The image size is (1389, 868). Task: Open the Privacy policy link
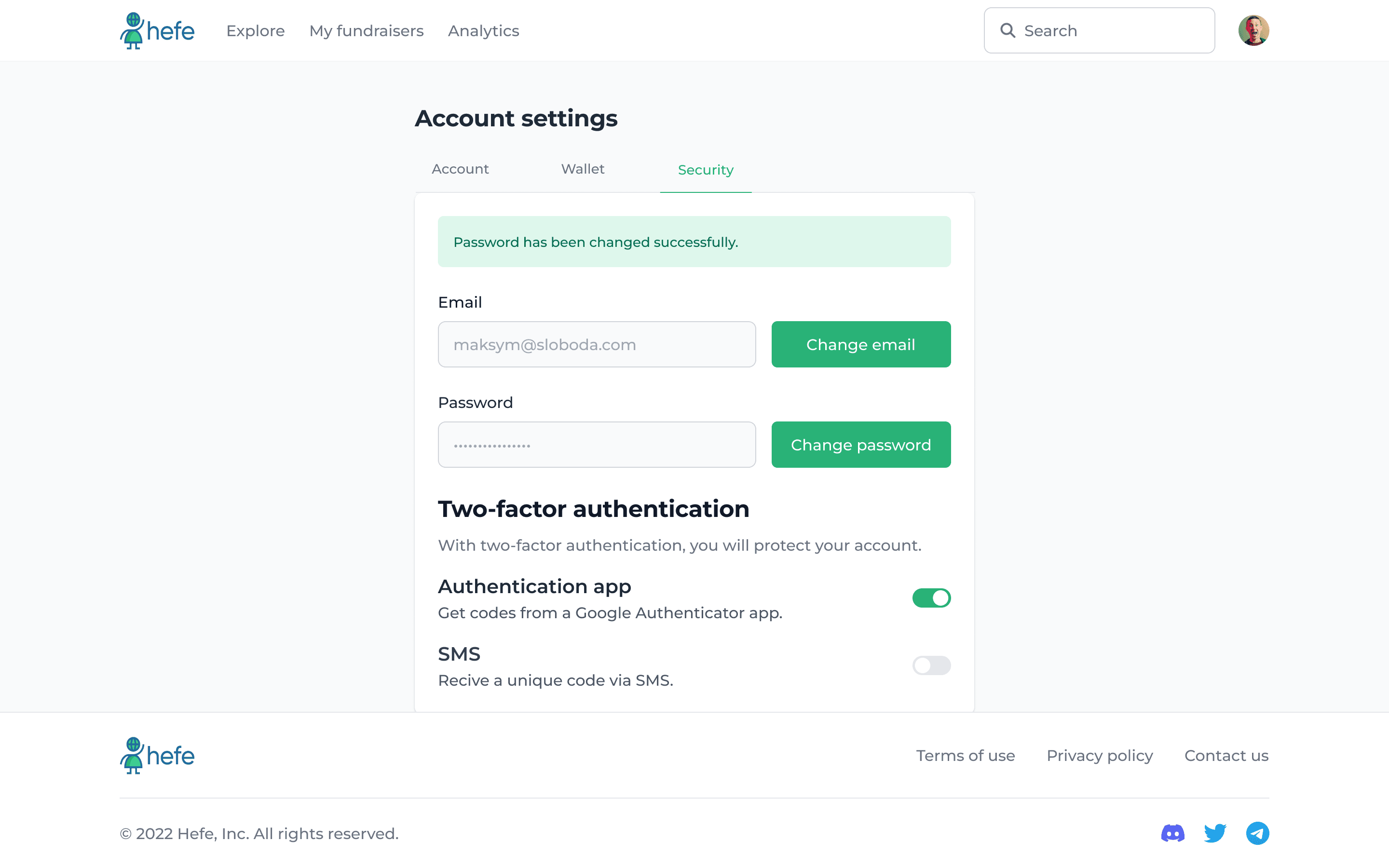point(1100,756)
